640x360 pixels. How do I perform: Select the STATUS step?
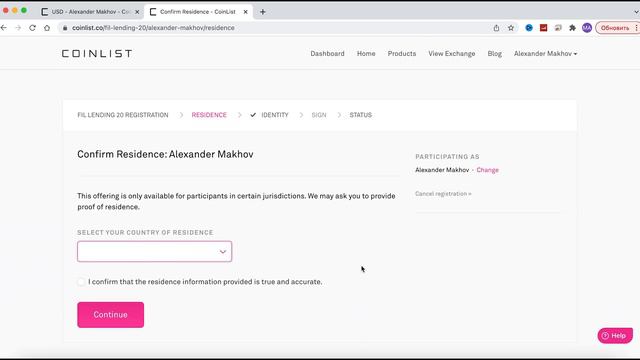(360, 115)
